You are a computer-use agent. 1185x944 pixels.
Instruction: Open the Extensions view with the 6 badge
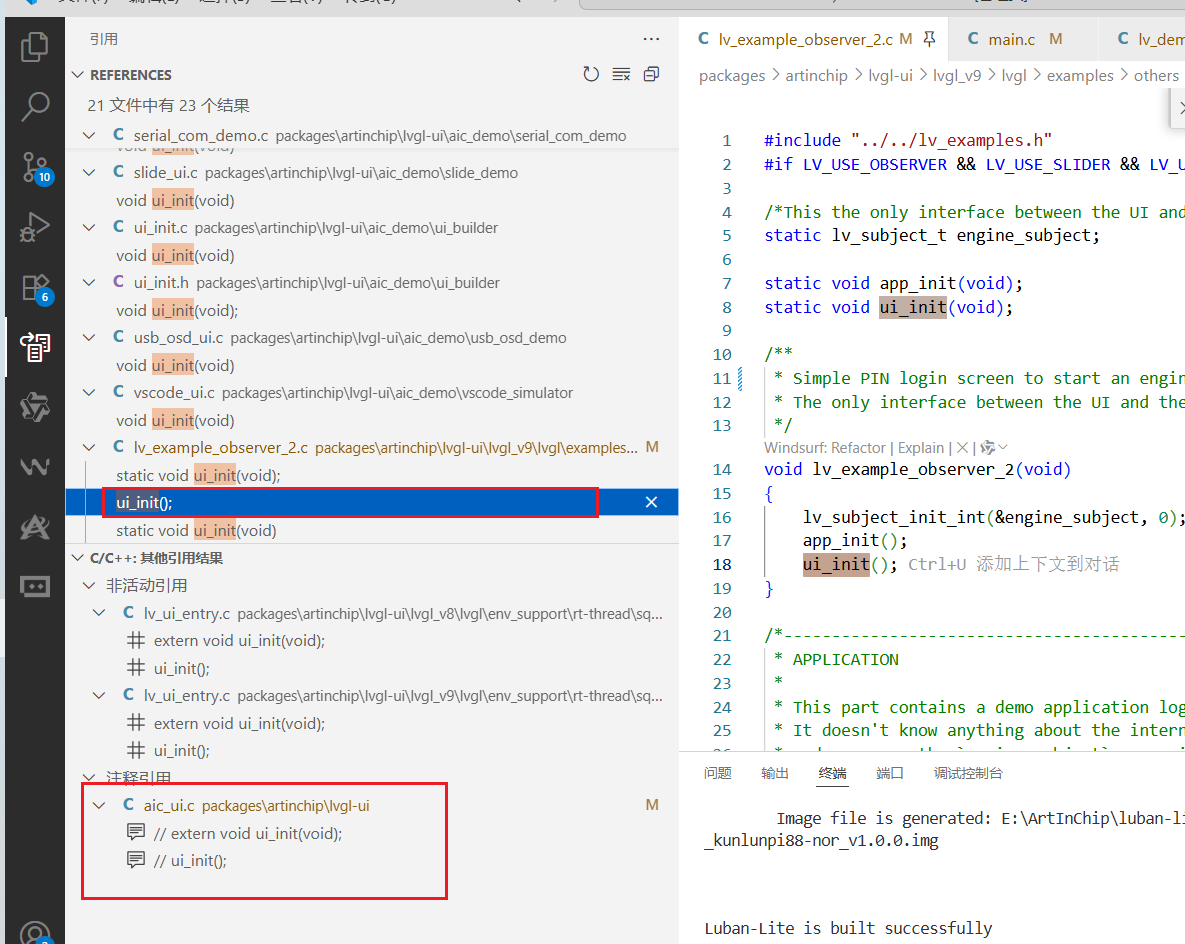tap(35, 287)
